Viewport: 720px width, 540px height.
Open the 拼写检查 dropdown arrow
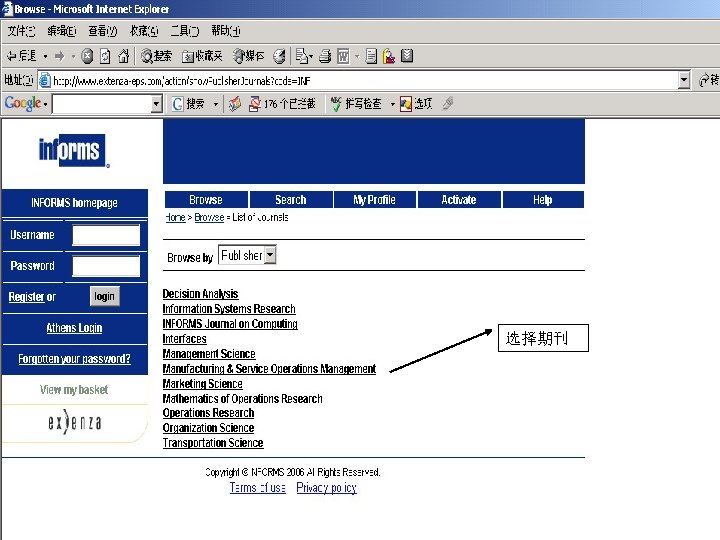coord(392,104)
